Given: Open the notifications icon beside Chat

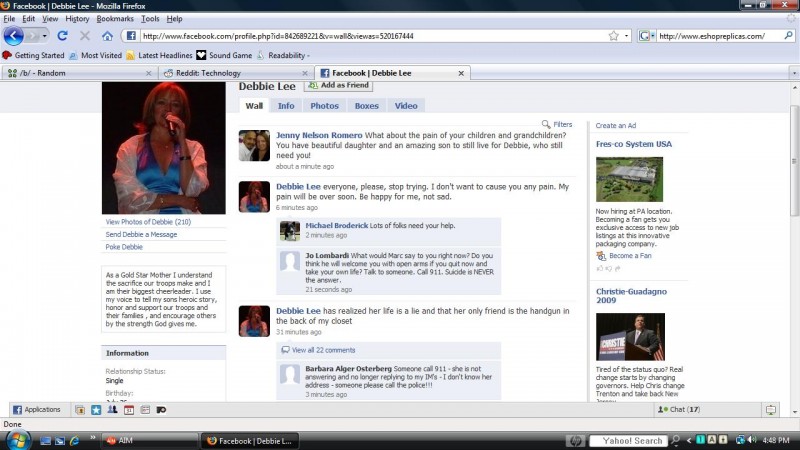Looking at the screenshot, I should (770, 410).
